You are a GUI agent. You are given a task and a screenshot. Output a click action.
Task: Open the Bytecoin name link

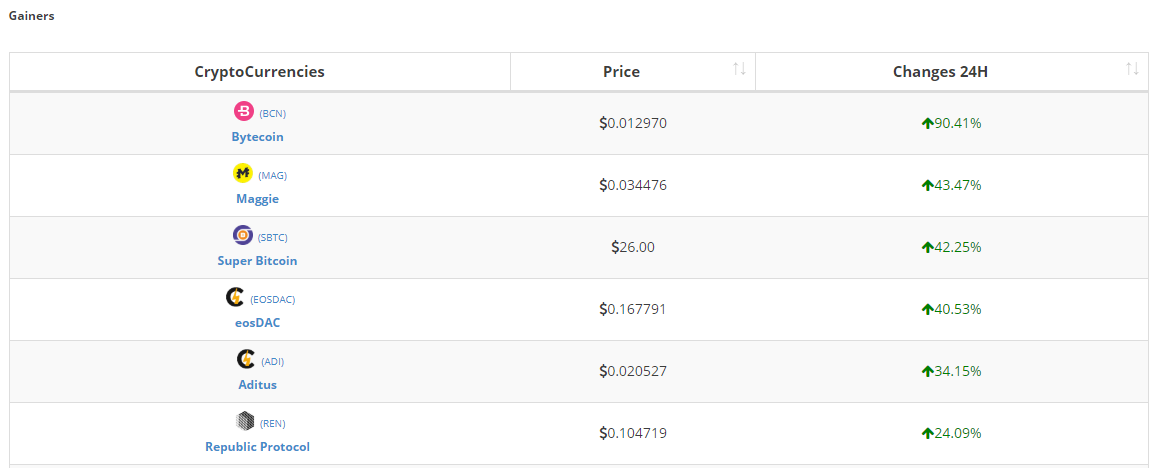(x=257, y=137)
